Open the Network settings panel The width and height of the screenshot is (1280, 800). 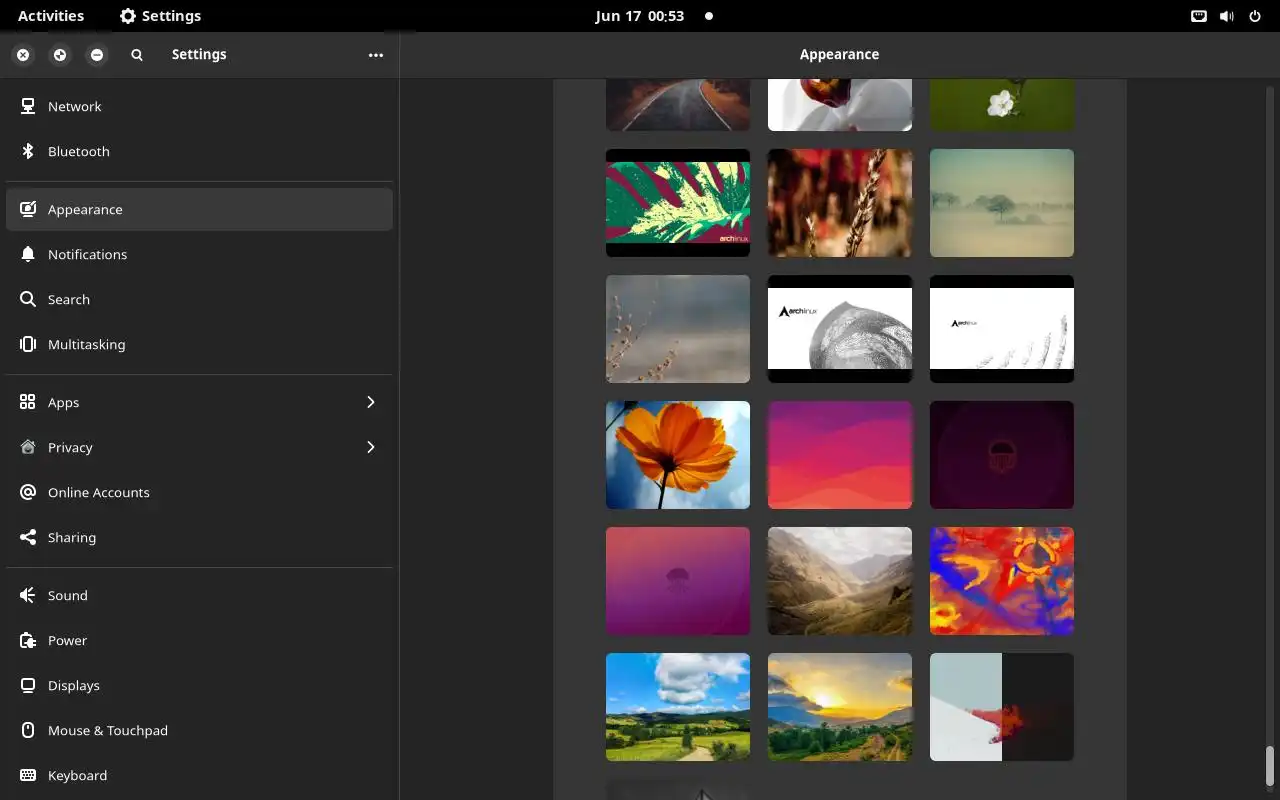click(199, 106)
